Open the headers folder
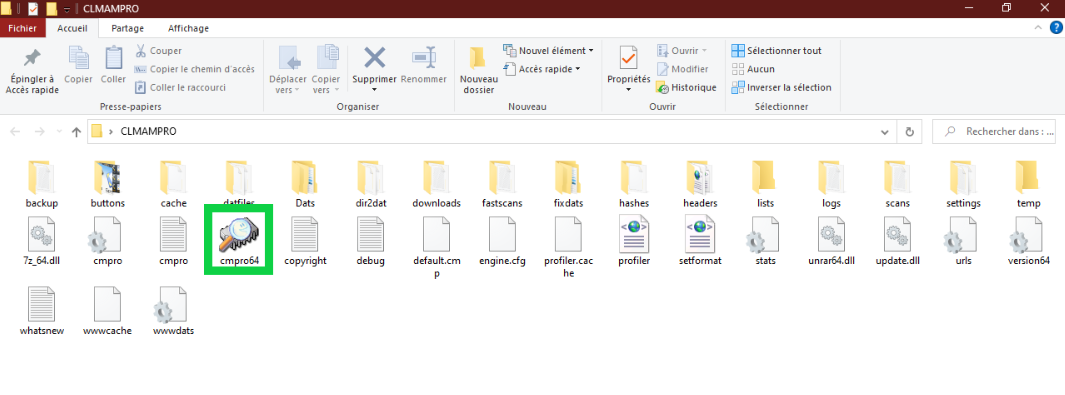Screen dimensions: 1065x395 pos(700,185)
